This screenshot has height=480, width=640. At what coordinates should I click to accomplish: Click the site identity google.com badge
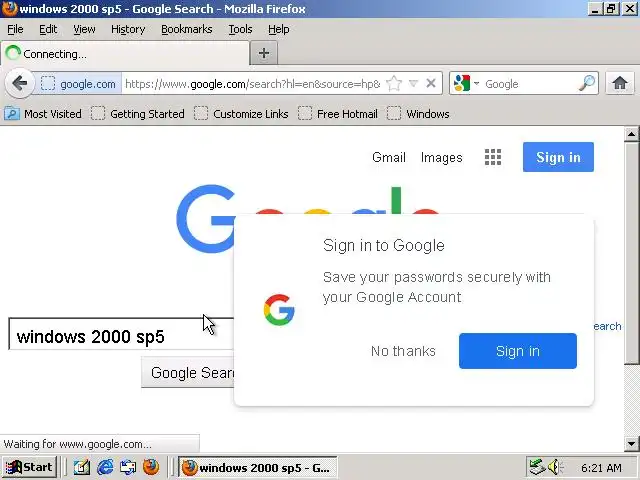pyautogui.click(x=78, y=84)
